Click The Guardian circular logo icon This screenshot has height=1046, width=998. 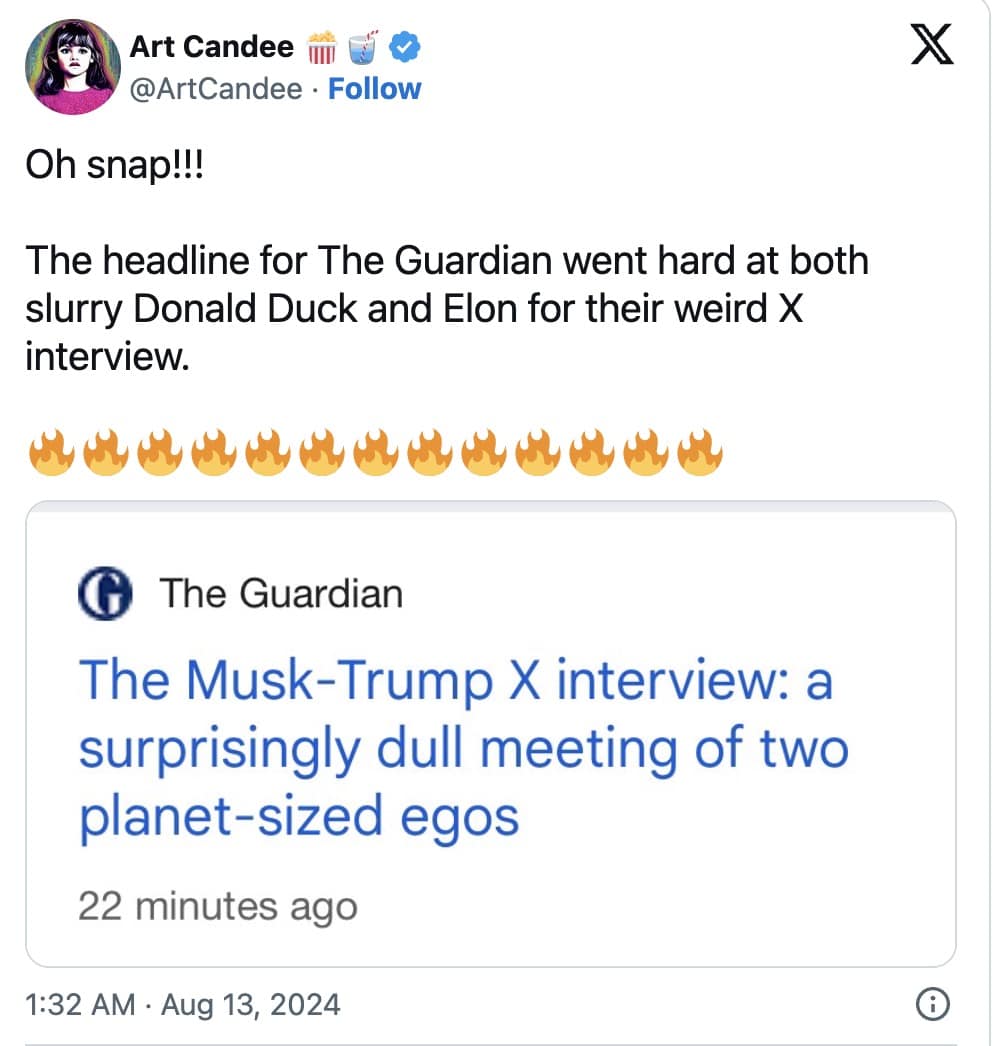click(x=105, y=594)
